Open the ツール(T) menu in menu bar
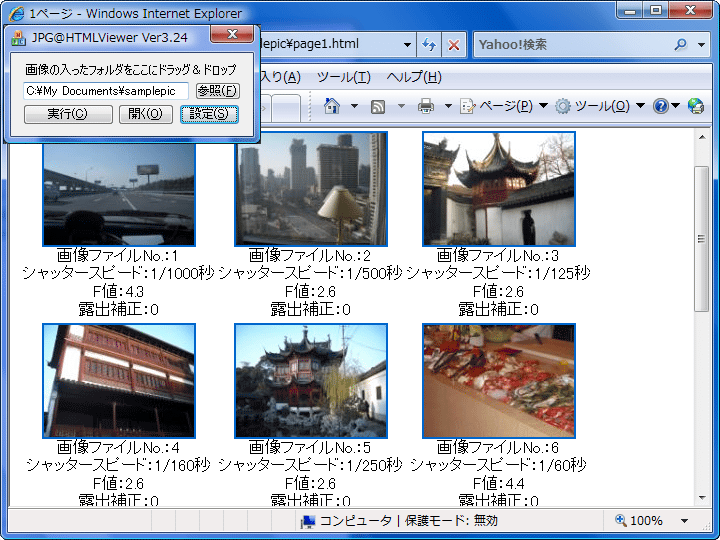Screen dimensions: 720x540 pos(343,77)
